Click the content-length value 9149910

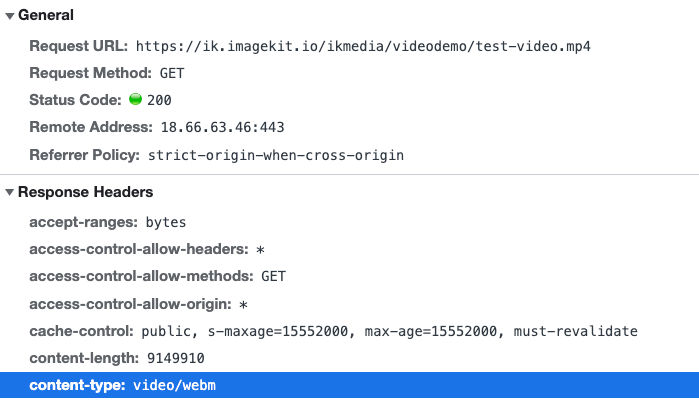pos(176,358)
